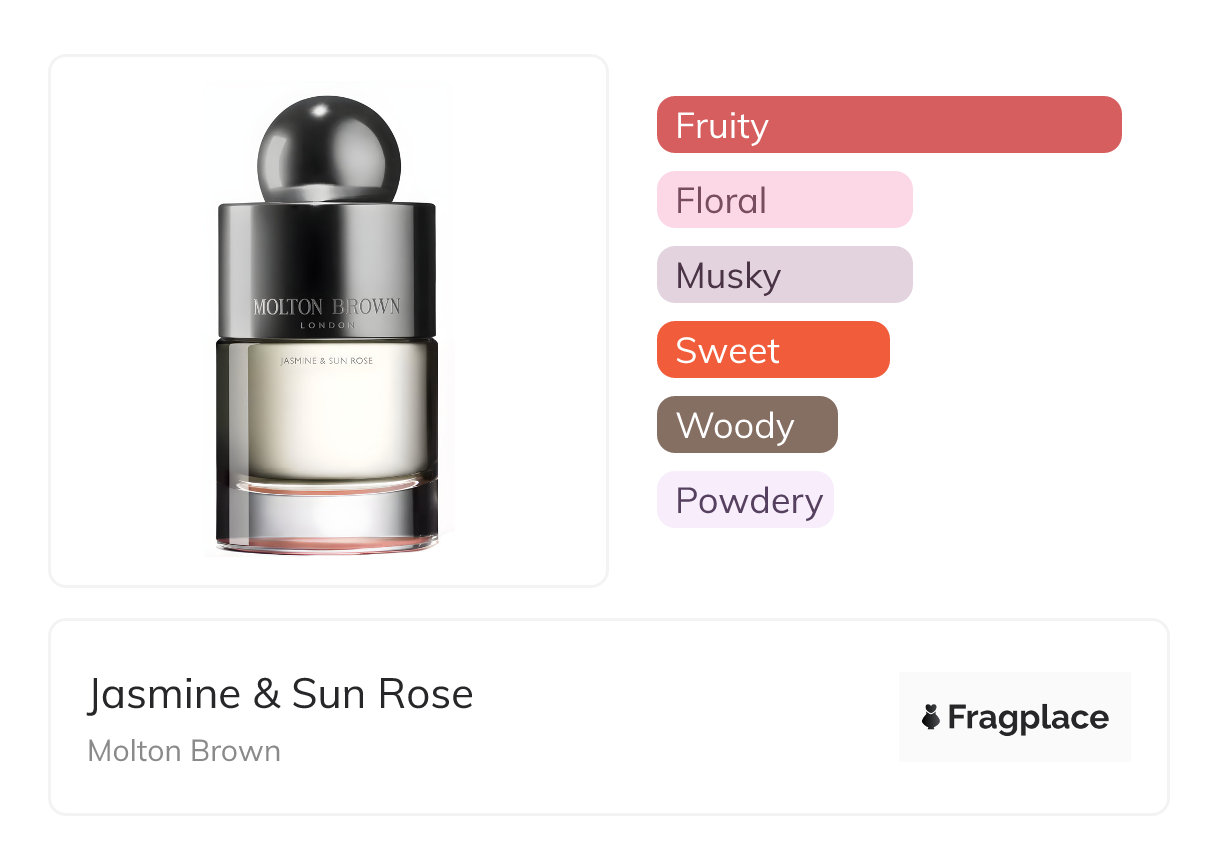Click the ampersand in the fragrance title
Image resolution: width=1218 pixels, height=864 pixels.
coord(266,694)
